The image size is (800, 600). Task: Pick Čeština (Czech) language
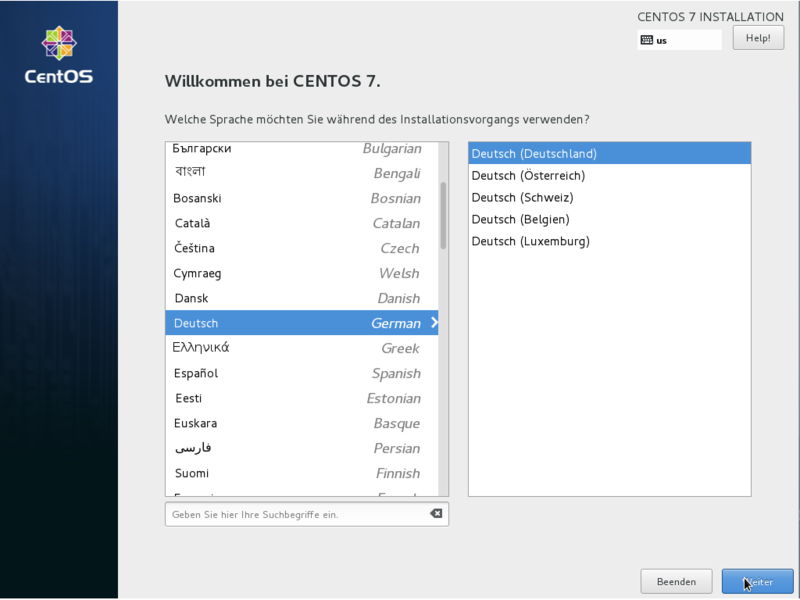(302, 248)
